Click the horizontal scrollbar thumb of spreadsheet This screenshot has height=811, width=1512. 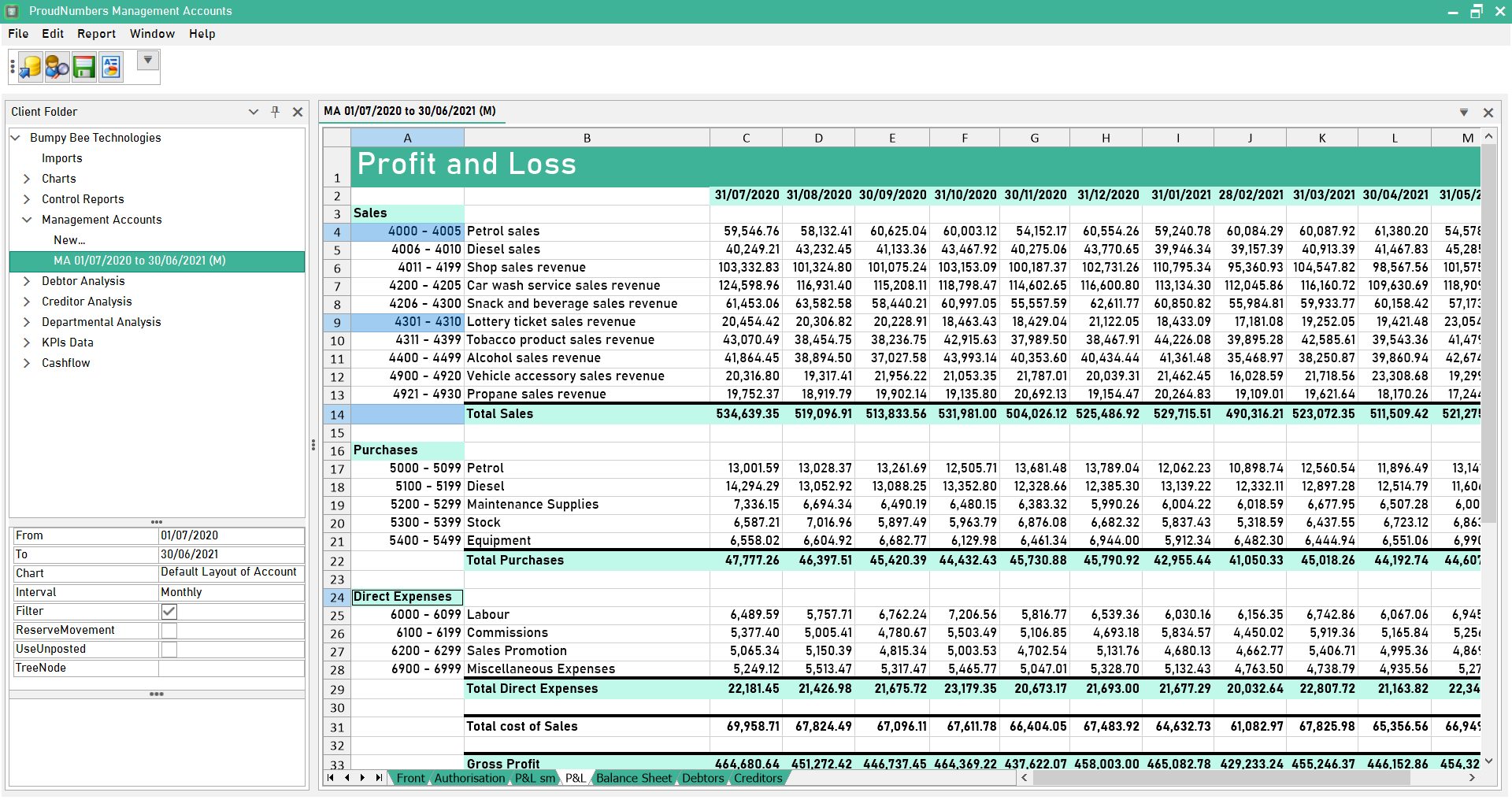[x=1221, y=778]
